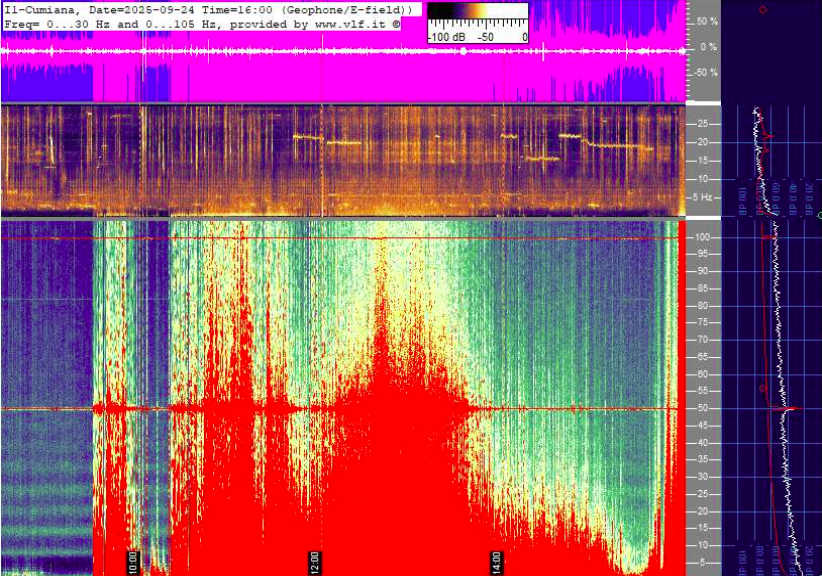Click the '50 %' amplitude label
This screenshot has width=822, height=576.
(x=707, y=21)
